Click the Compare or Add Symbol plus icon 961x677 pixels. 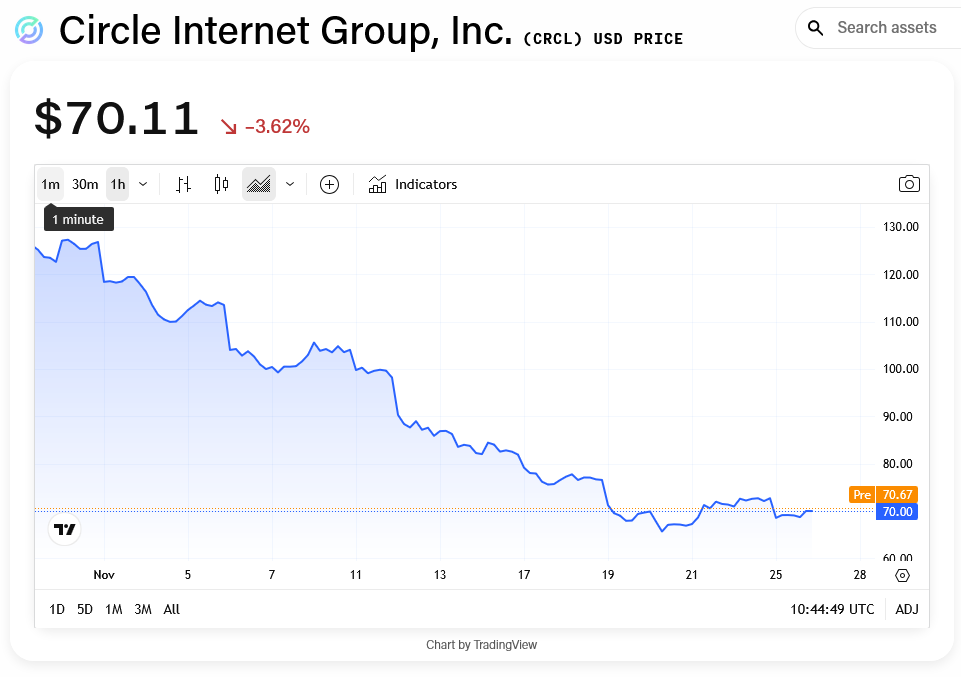[x=329, y=184]
